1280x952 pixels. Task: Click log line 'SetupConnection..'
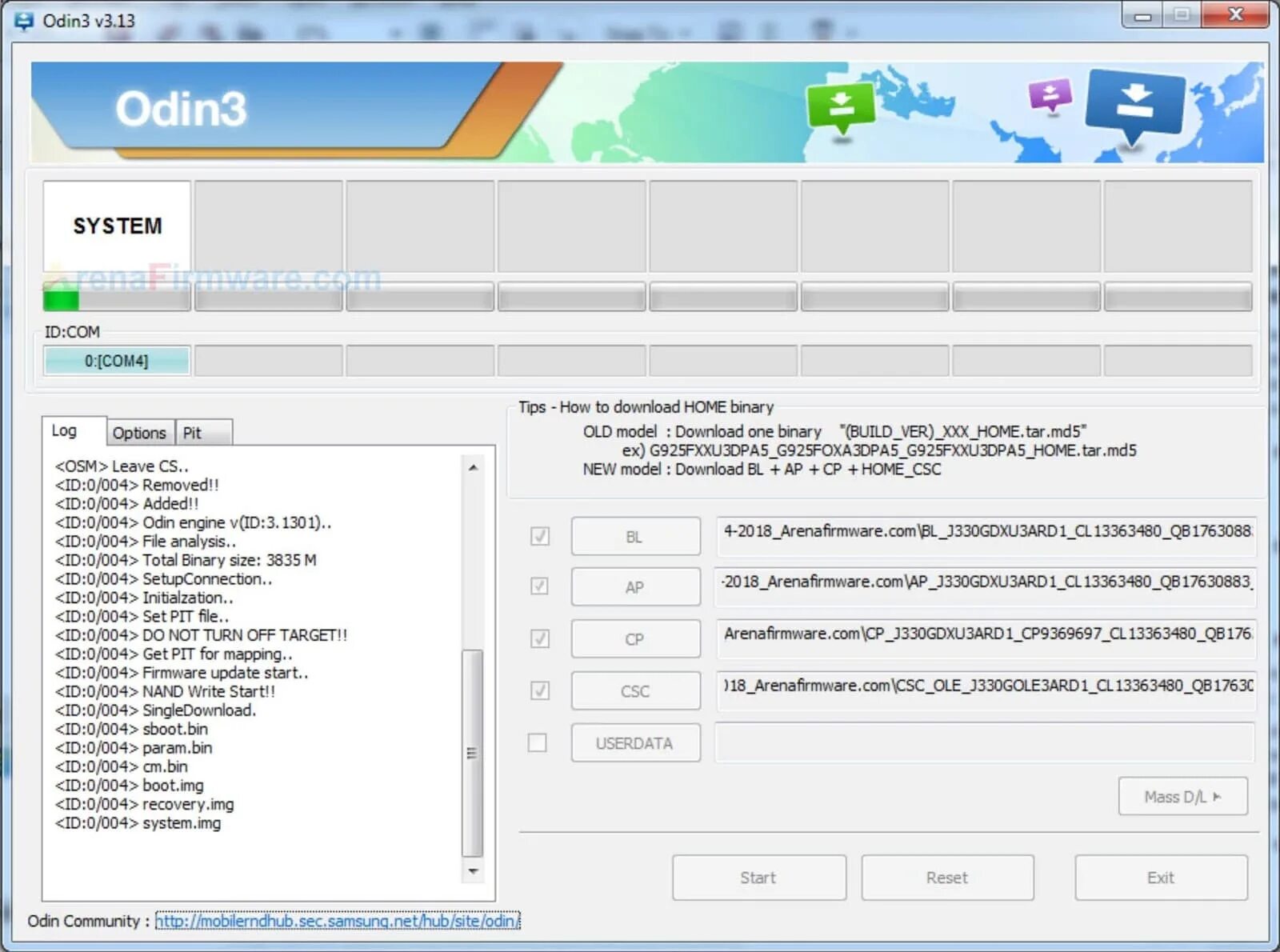click(163, 578)
